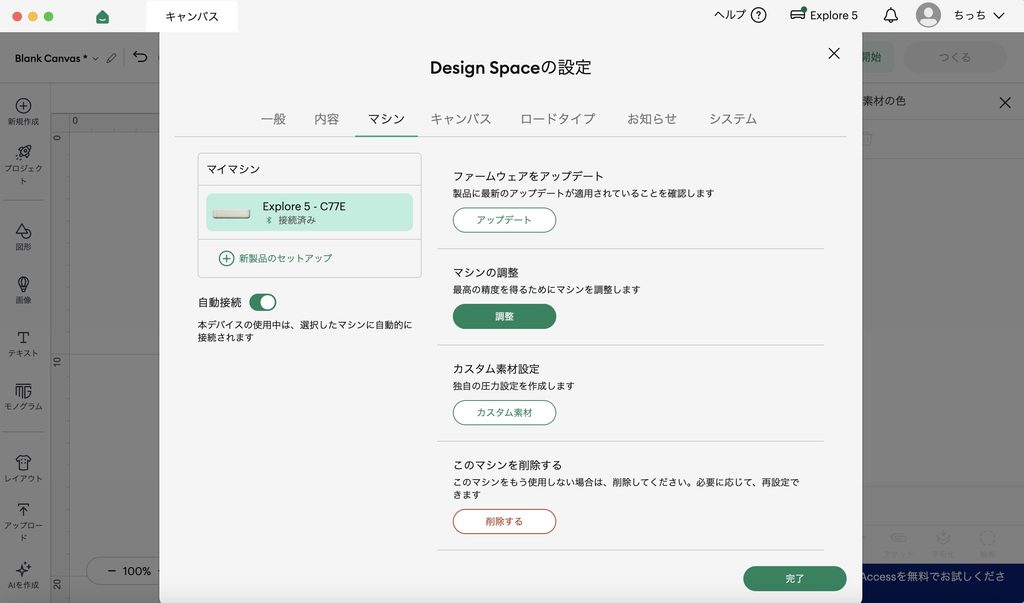This screenshot has width=1024, height=603.
Task: Switch to the キャンバス settings tab
Action: click(460, 119)
